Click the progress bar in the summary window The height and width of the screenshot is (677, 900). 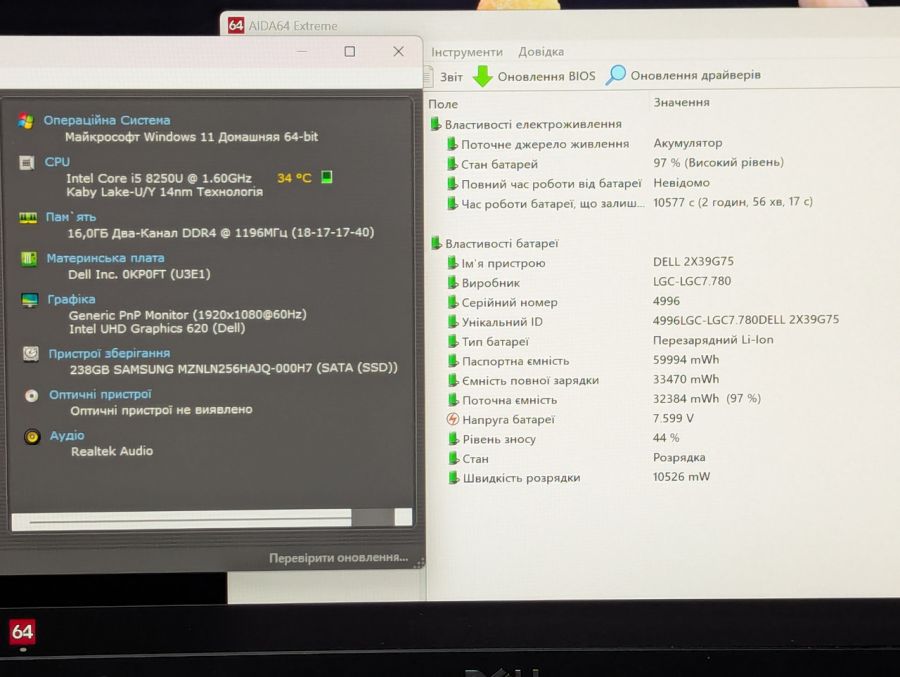tap(211, 519)
